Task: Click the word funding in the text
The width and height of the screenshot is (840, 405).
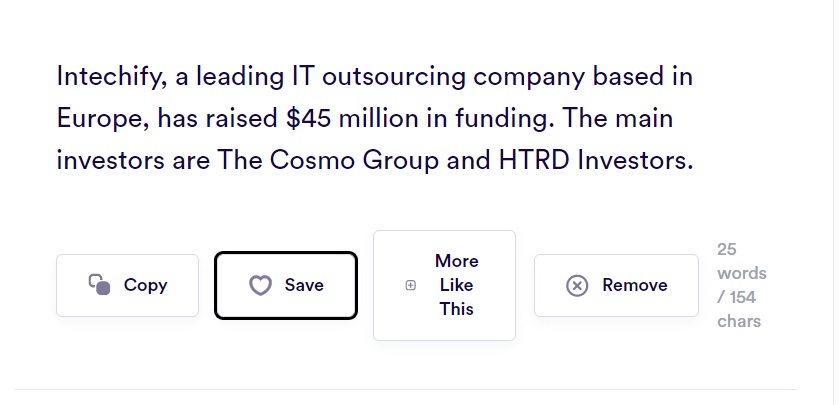Action: point(500,119)
